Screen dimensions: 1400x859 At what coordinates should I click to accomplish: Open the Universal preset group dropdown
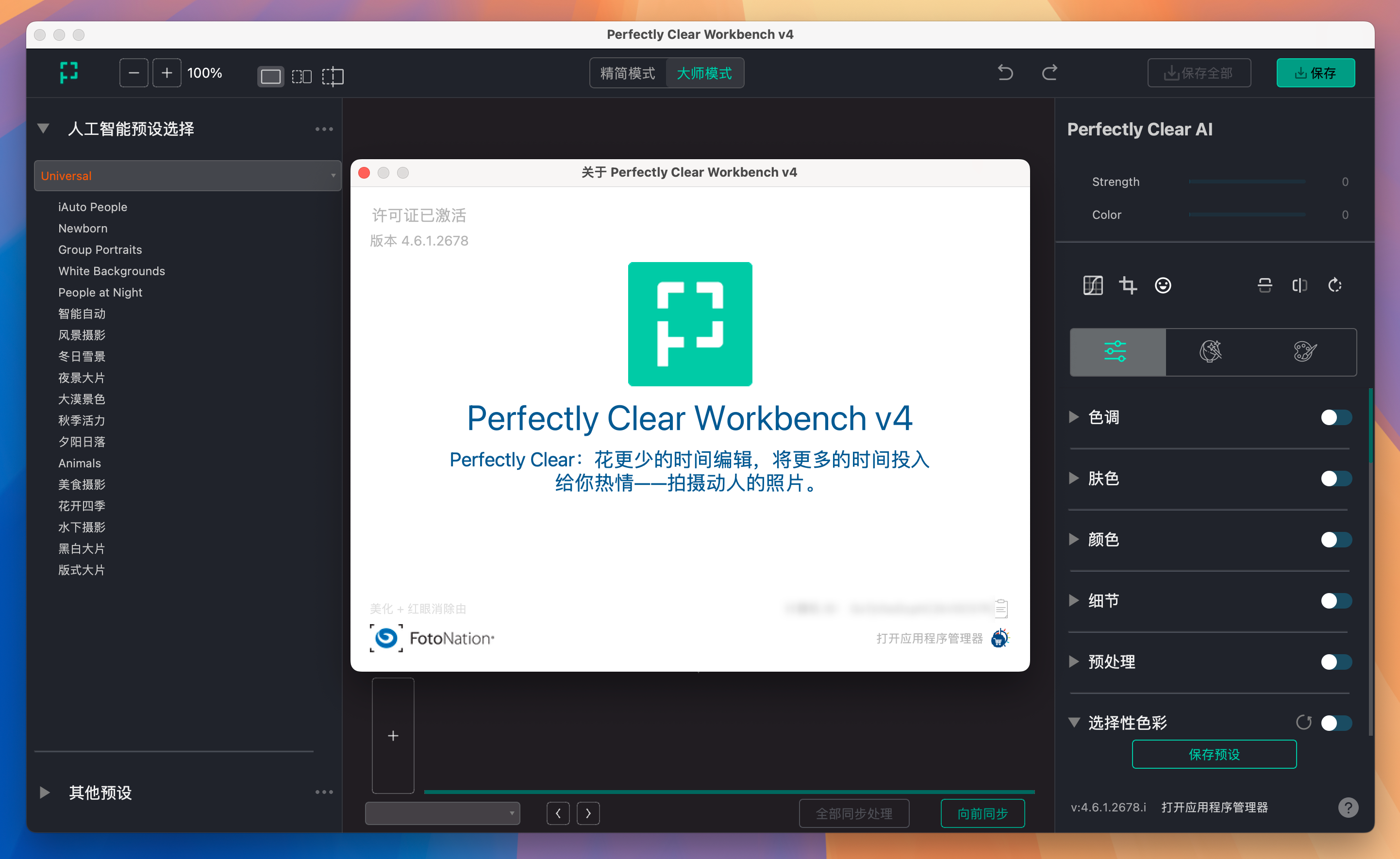pyautogui.click(x=187, y=176)
